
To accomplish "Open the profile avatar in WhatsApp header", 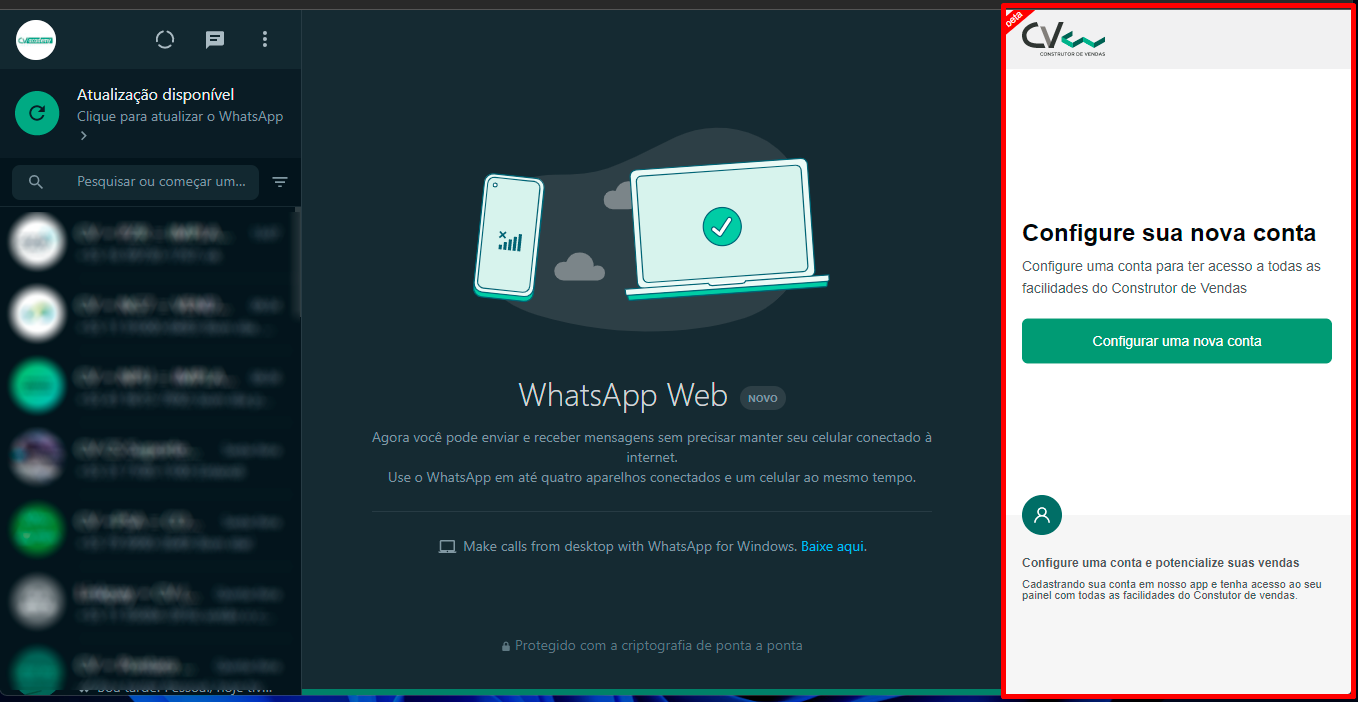I will click(36, 40).
